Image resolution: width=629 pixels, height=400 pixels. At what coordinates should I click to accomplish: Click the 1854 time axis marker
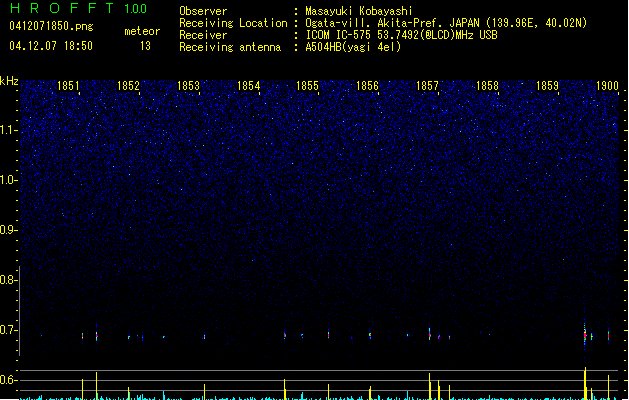click(248, 86)
